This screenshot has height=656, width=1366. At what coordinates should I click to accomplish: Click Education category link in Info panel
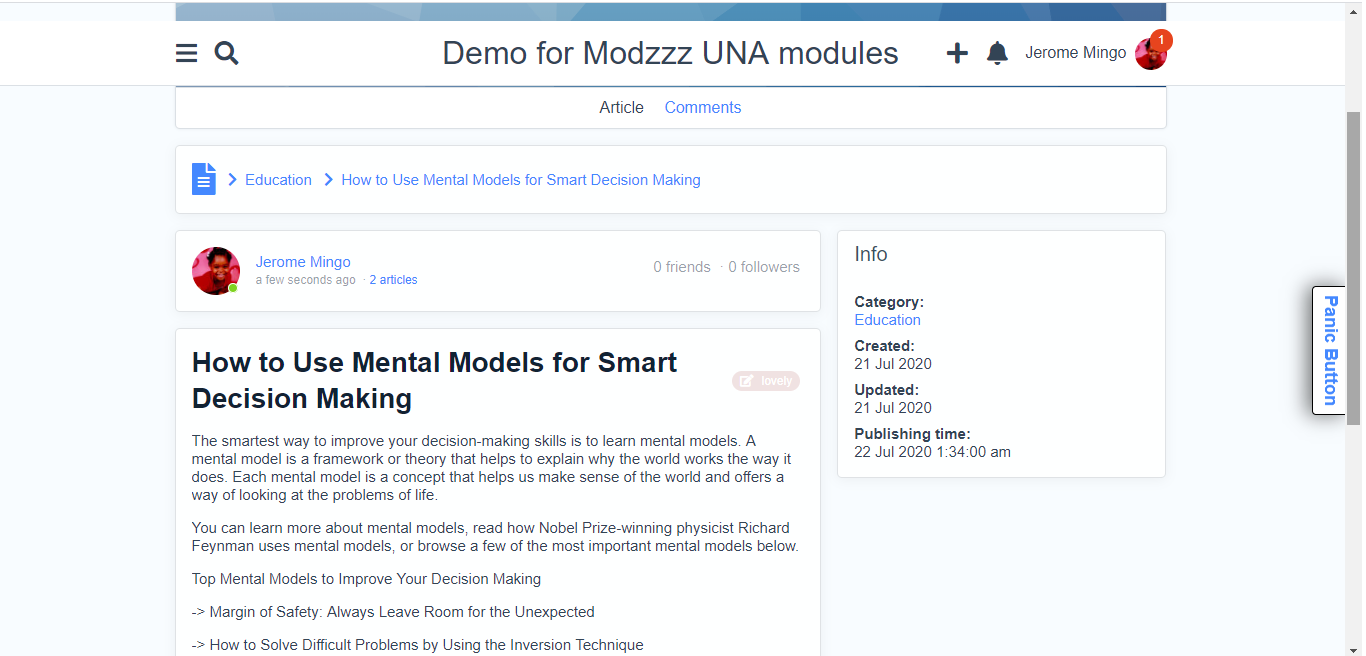click(887, 320)
